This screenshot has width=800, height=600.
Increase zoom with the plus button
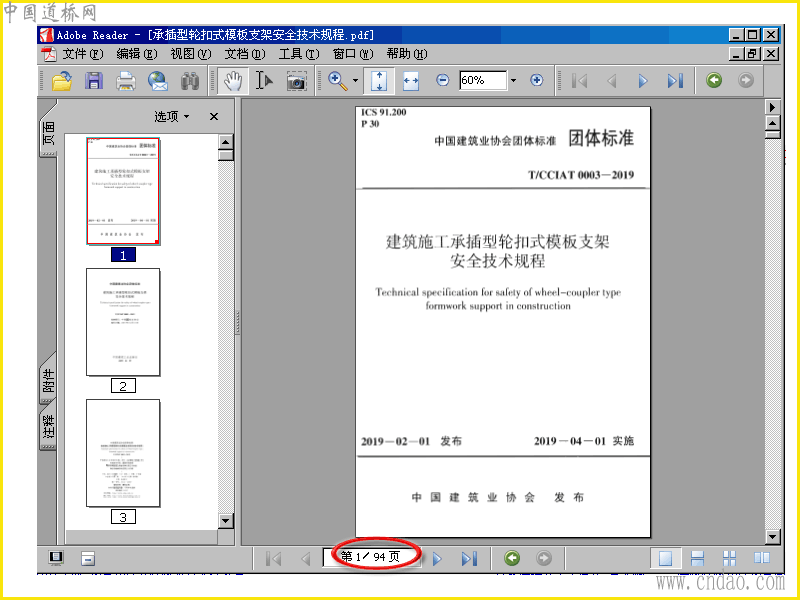536,80
